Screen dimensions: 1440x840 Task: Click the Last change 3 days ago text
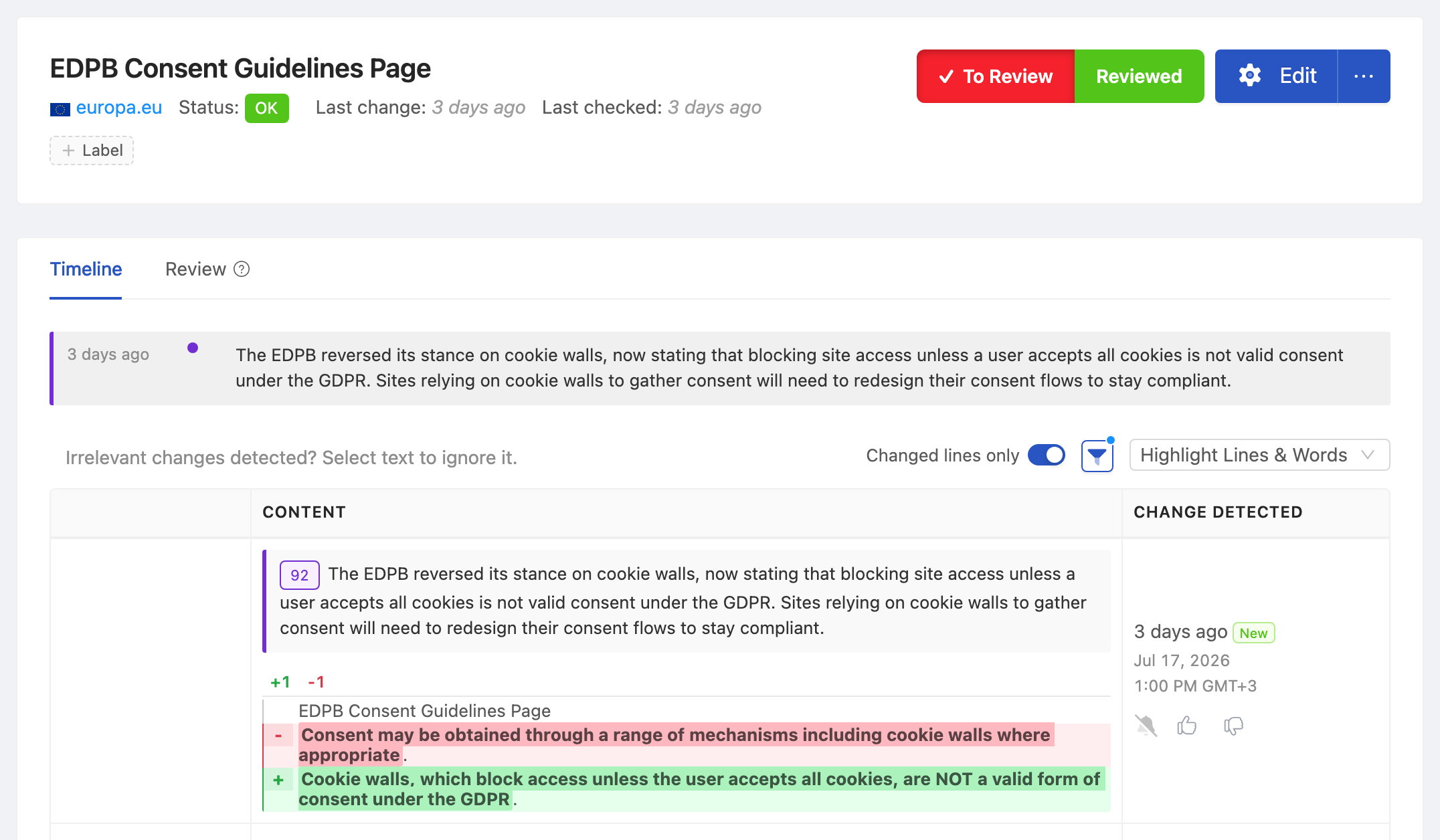tap(420, 108)
